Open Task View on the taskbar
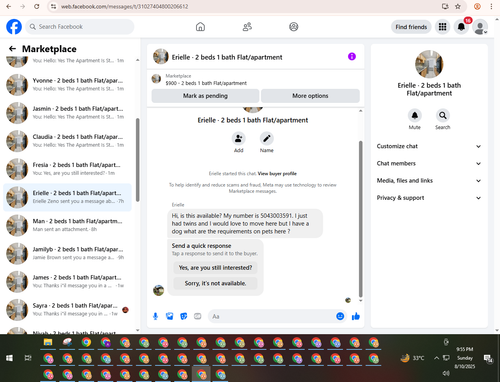 coord(28,358)
